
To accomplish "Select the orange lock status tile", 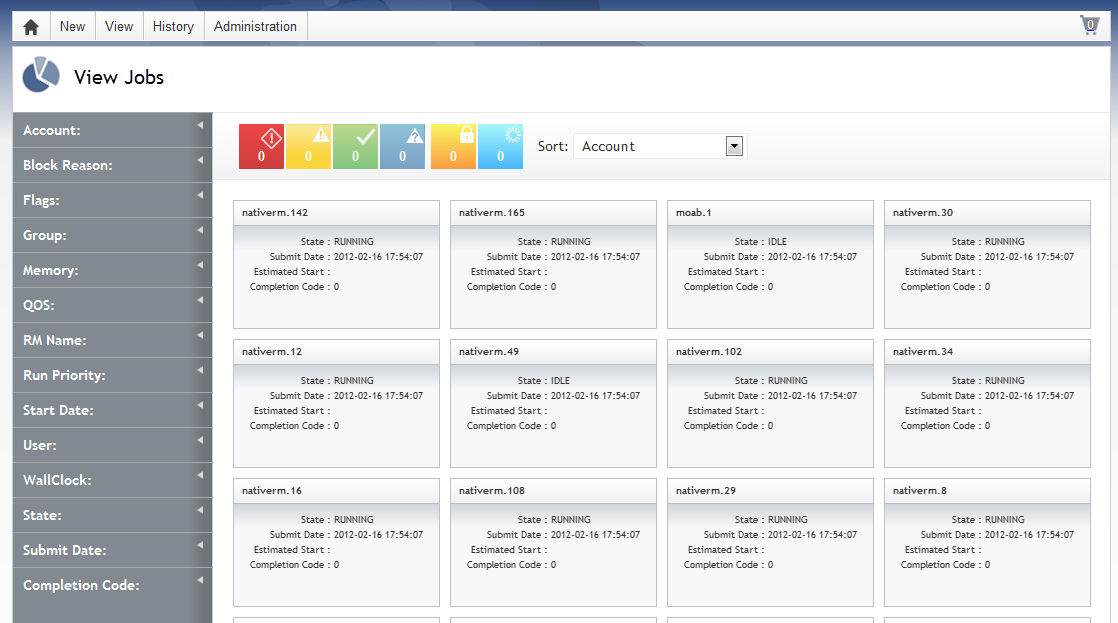I will [x=453, y=146].
